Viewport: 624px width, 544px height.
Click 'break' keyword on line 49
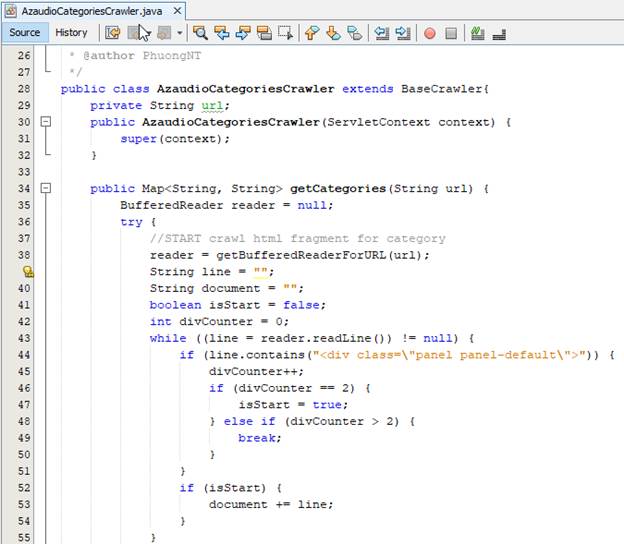pyautogui.click(x=257, y=438)
